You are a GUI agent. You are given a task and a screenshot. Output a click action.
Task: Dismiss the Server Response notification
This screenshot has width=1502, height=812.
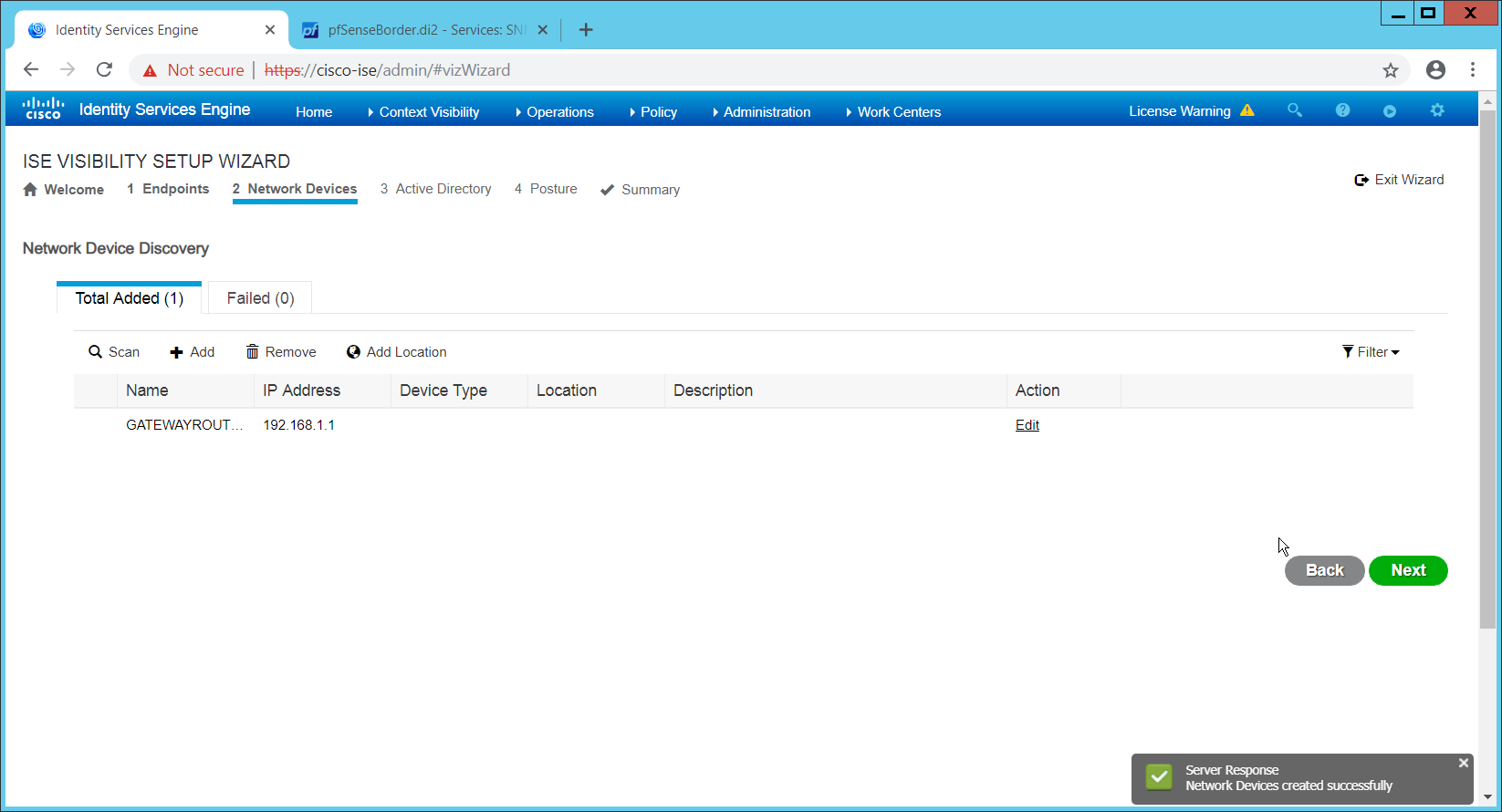(x=1464, y=763)
